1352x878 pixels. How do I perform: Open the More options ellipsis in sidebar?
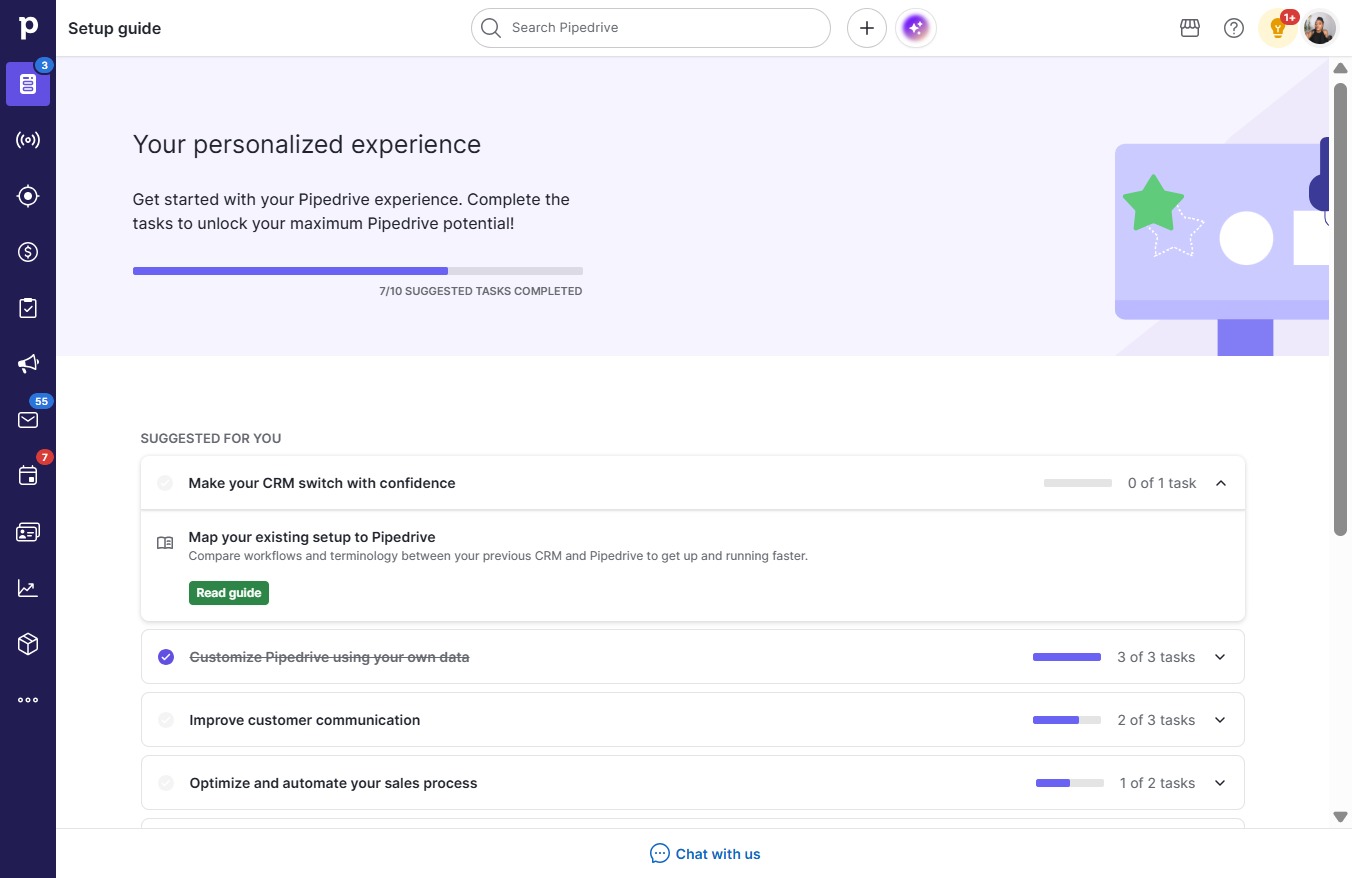tap(28, 700)
